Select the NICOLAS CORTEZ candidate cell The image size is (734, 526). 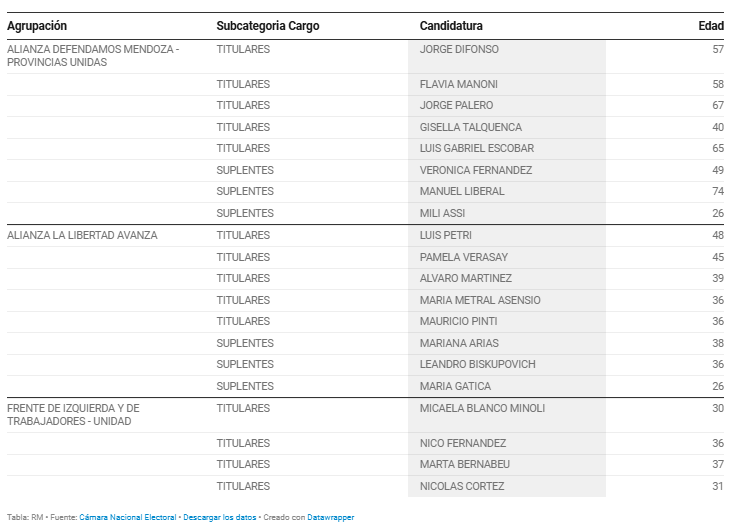(462, 486)
